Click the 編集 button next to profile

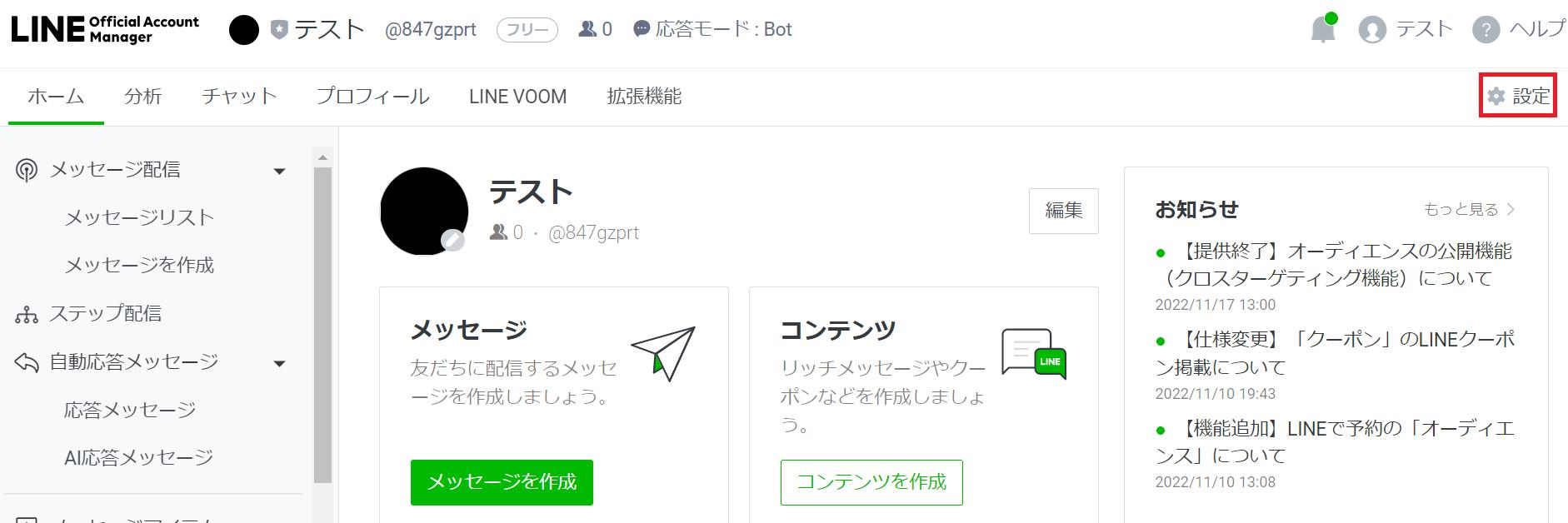point(1064,211)
